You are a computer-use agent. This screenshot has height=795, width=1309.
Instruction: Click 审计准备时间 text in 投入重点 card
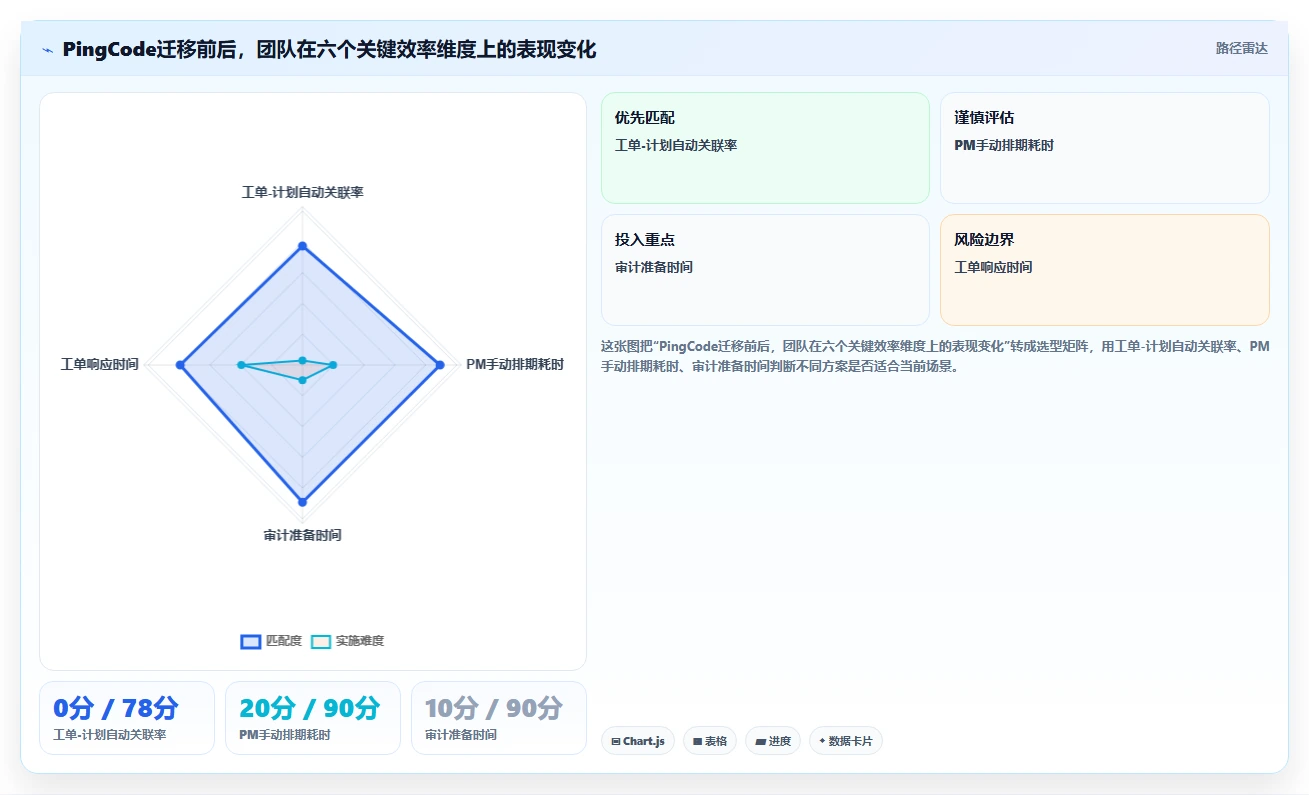coord(654,267)
